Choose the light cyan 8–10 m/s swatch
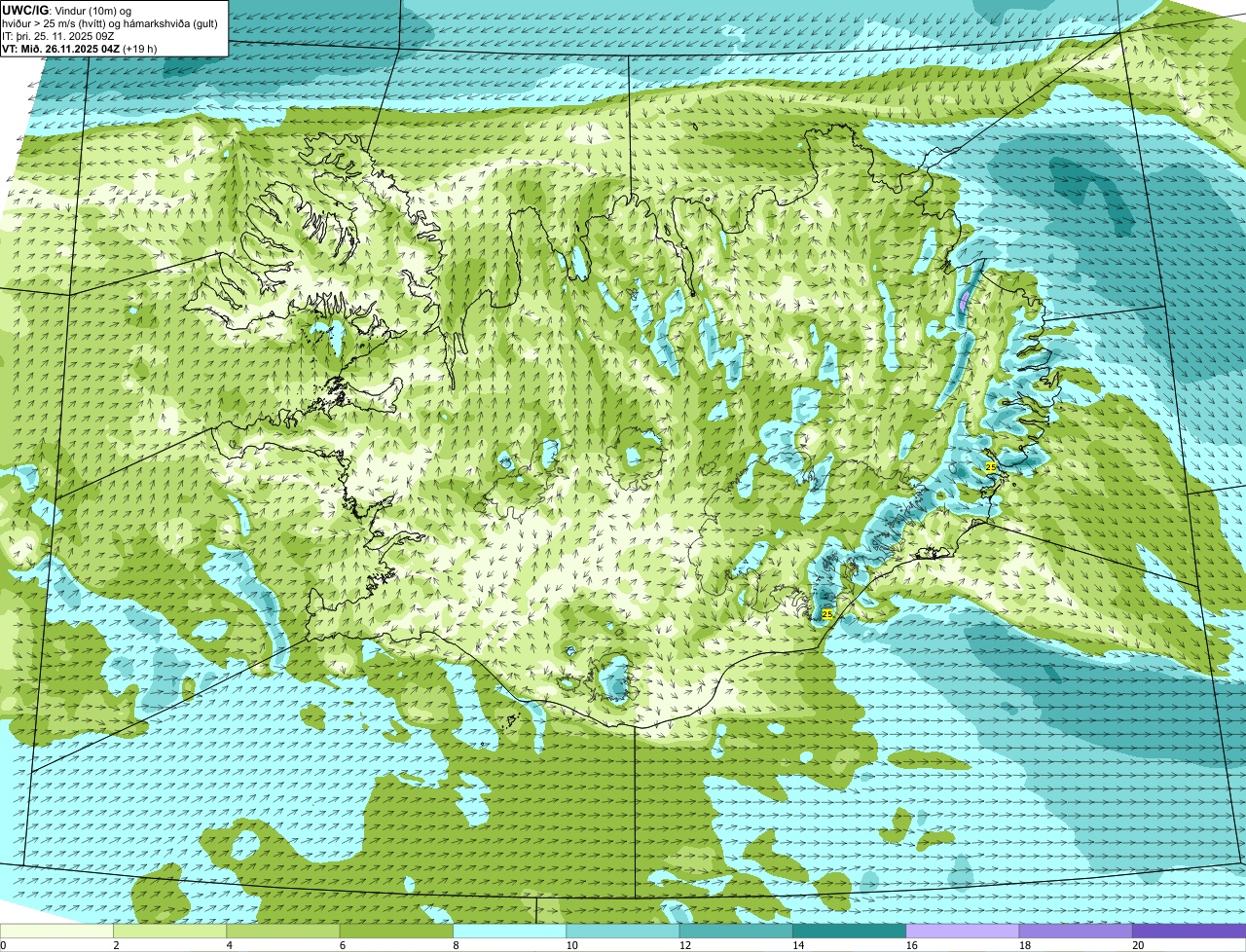 coord(509,931)
